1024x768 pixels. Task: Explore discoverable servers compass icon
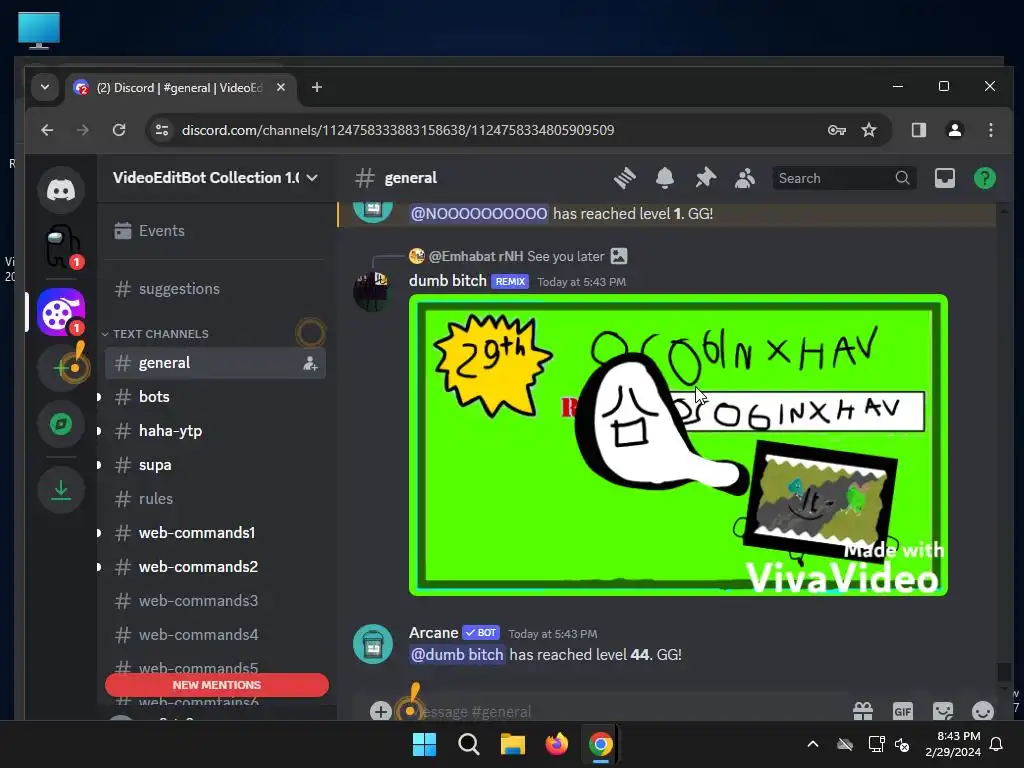(x=61, y=424)
